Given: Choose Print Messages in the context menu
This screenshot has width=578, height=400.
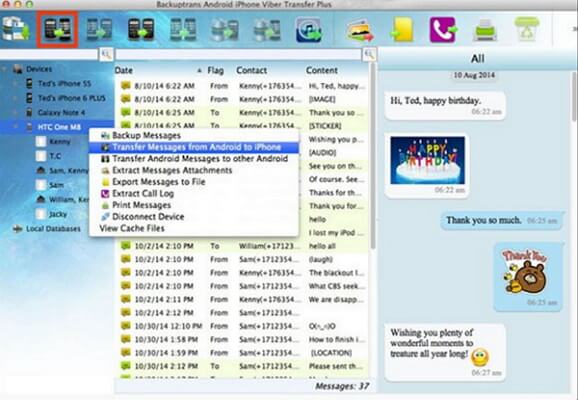Looking at the screenshot, I should pos(194,205).
